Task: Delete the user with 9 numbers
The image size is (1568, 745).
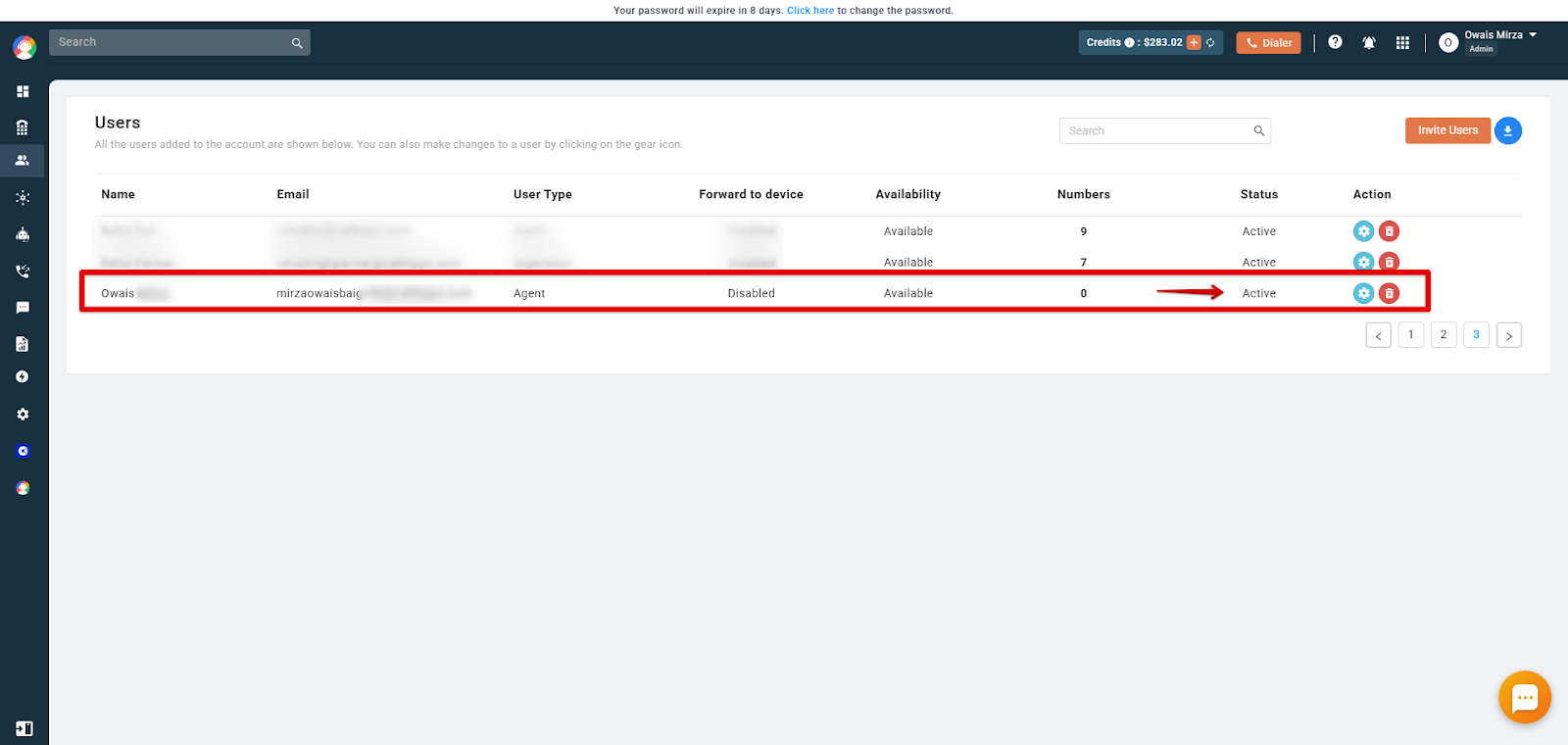Action: pos(1389,231)
